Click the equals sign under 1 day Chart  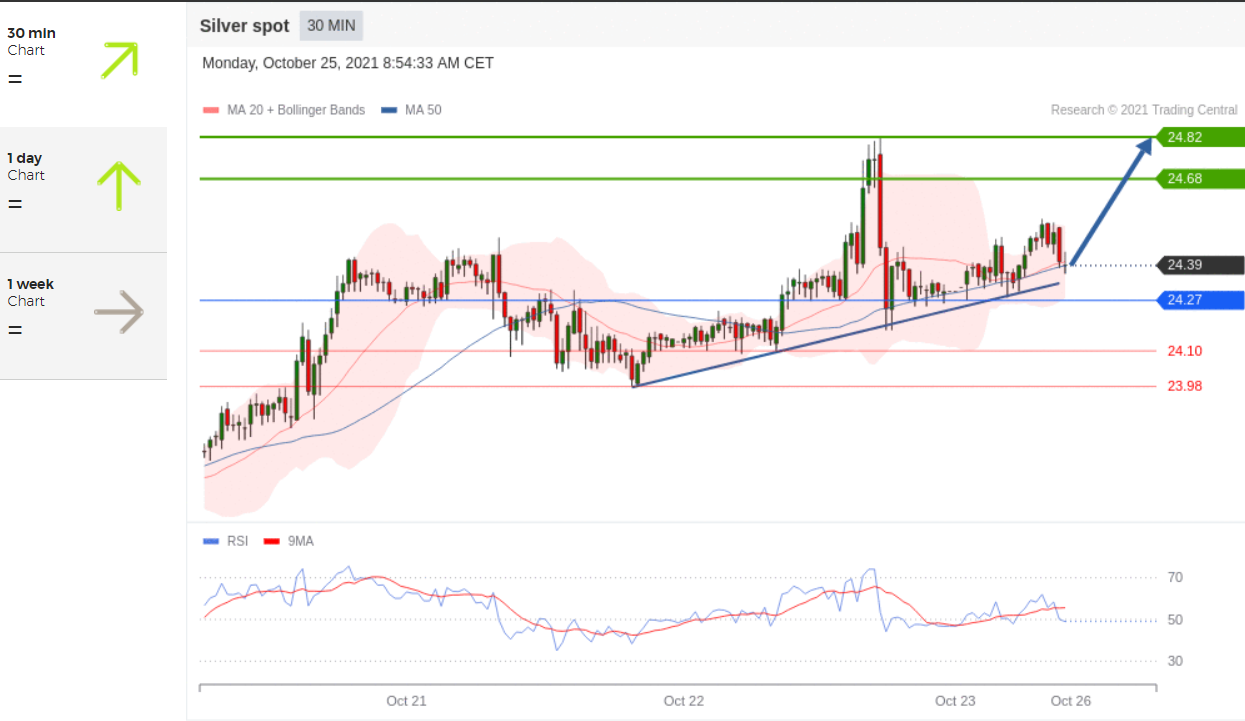pyautogui.click(x=15, y=203)
